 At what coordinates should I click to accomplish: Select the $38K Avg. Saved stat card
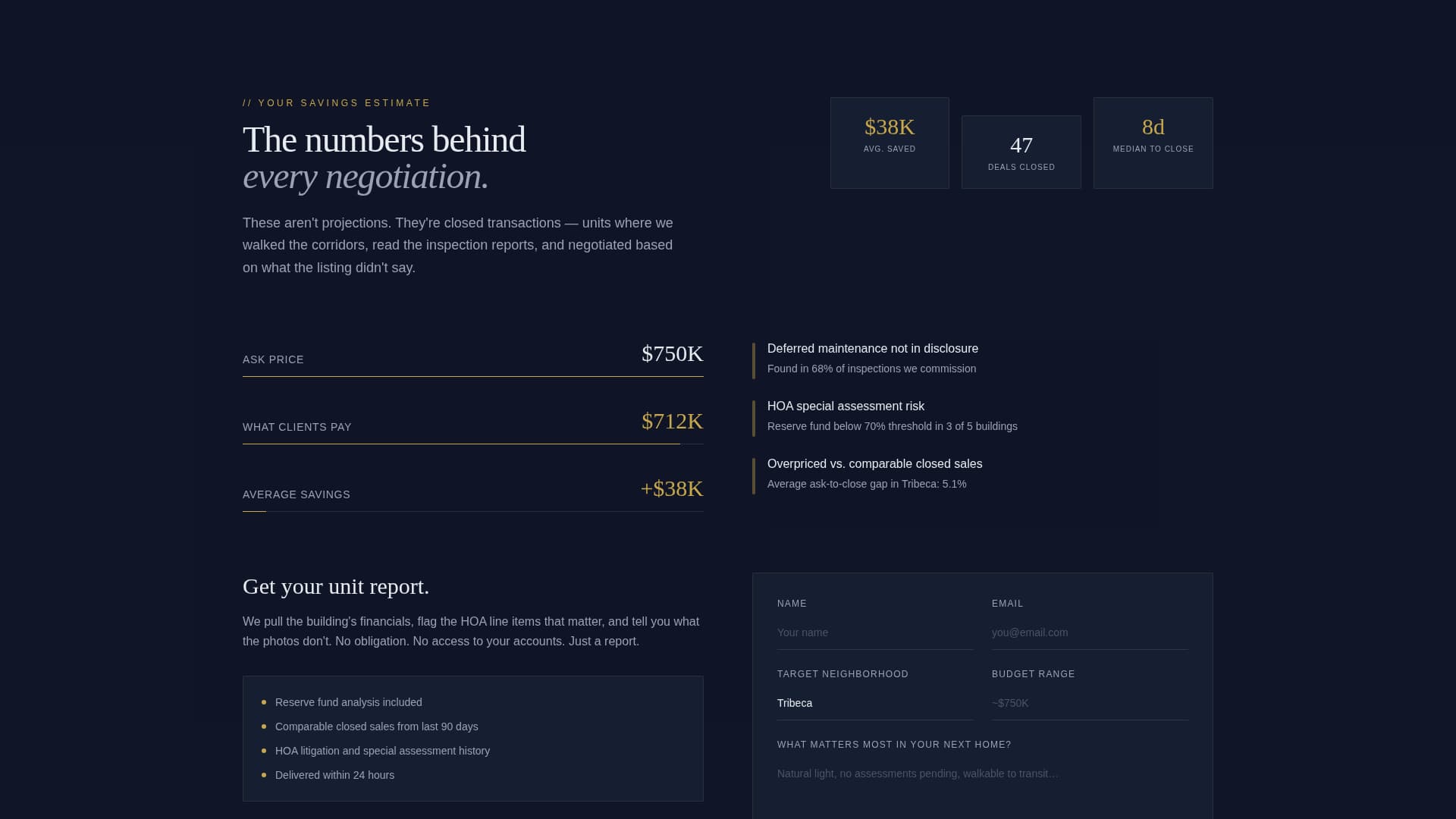(x=889, y=143)
